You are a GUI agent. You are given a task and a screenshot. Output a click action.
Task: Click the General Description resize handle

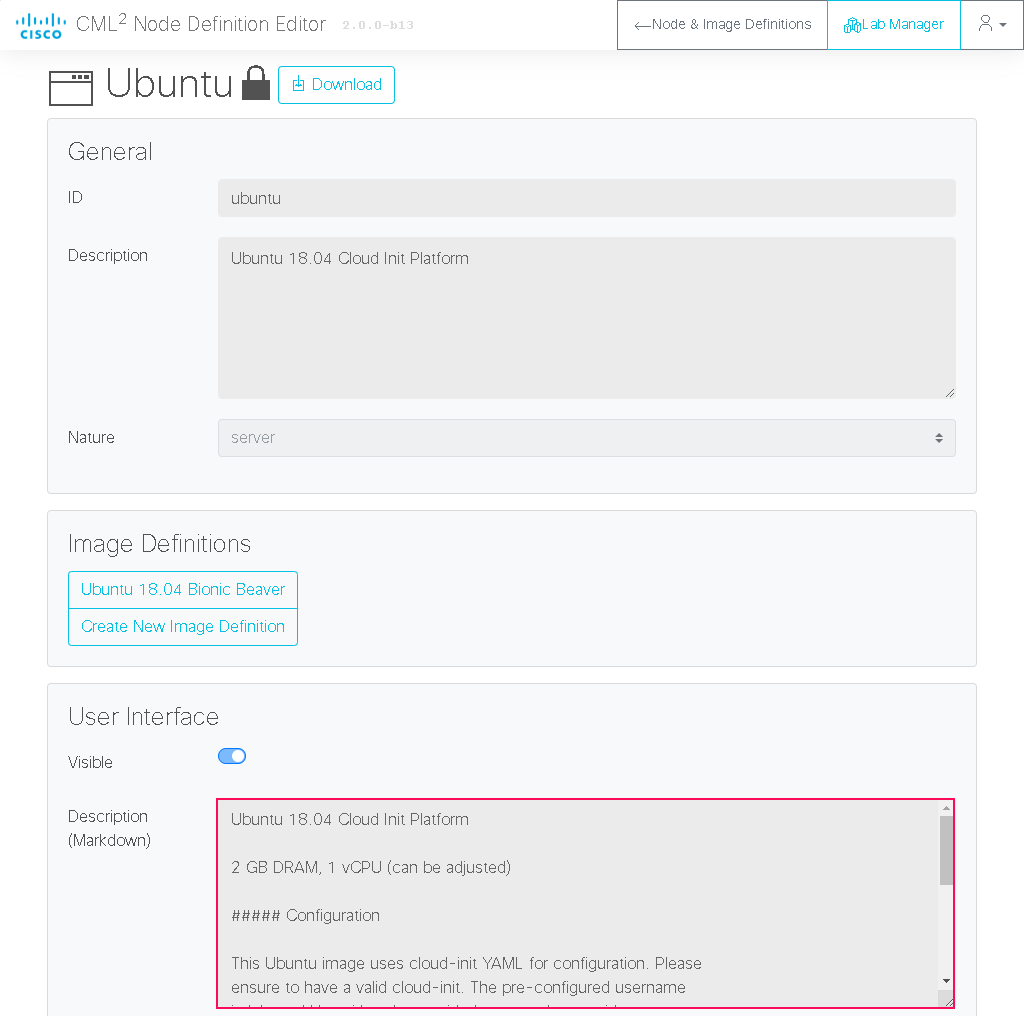click(950, 393)
